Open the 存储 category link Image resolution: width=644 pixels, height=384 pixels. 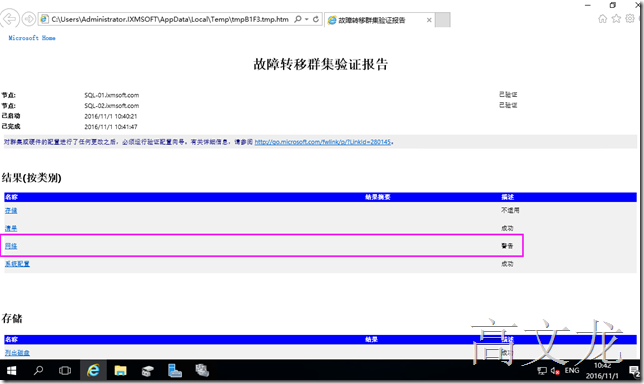pyautogui.click(x=11, y=211)
